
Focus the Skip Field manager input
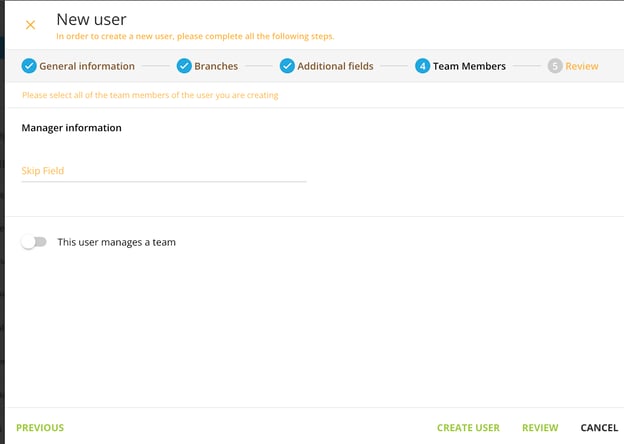(x=163, y=171)
